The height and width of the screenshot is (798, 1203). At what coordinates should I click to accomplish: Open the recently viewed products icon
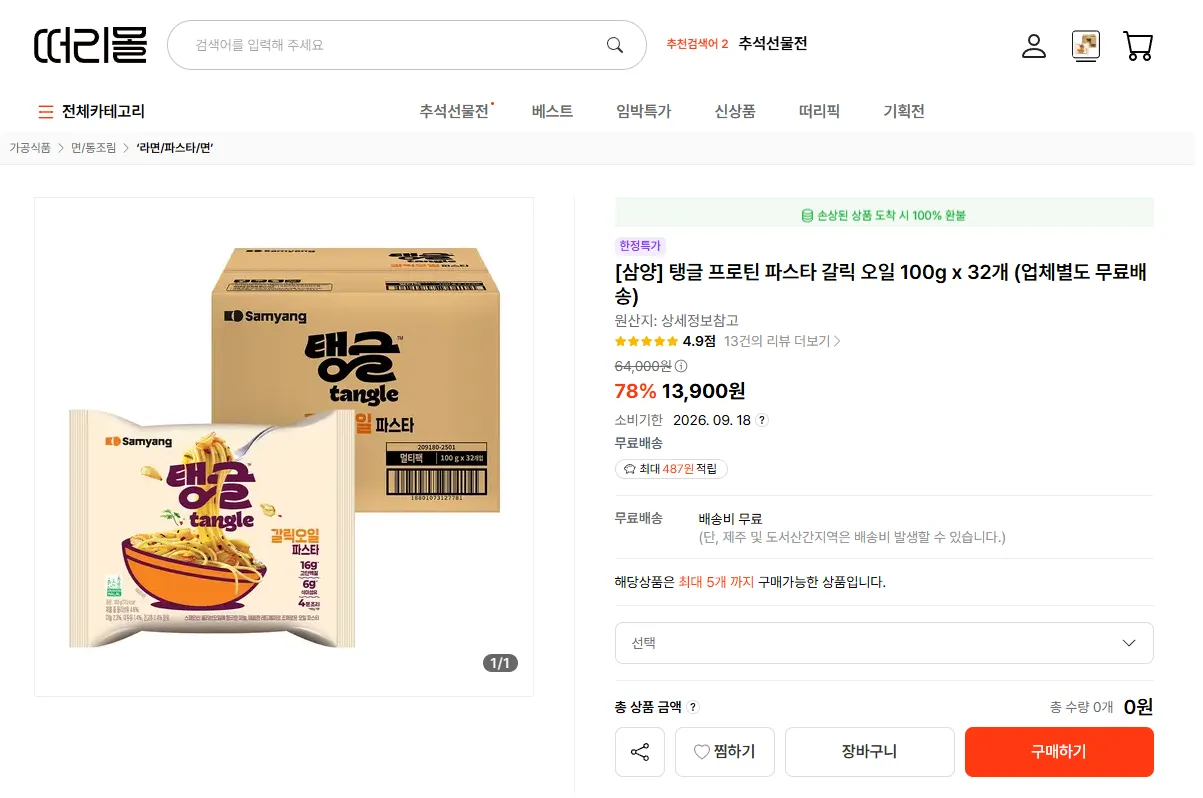(x=1085, y=46)
